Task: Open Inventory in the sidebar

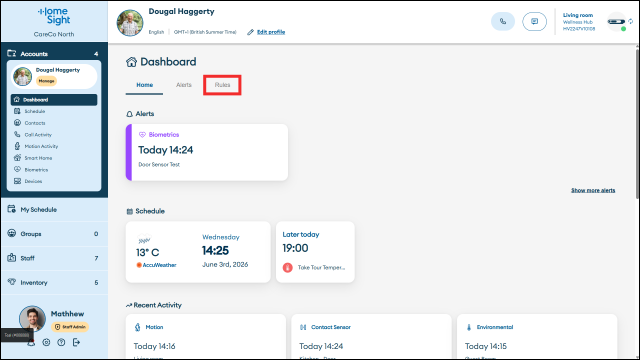Action: (54, 282)
